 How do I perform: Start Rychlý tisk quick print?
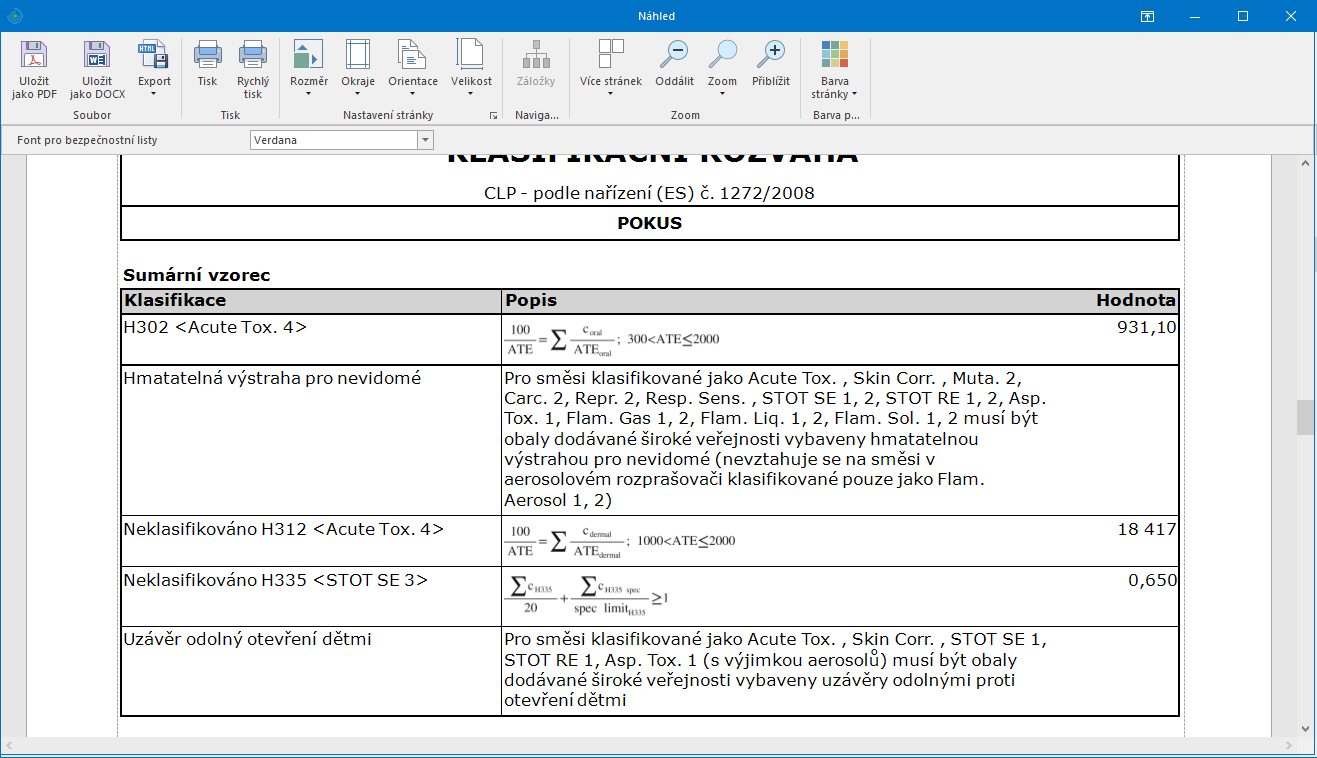(253, 70)
